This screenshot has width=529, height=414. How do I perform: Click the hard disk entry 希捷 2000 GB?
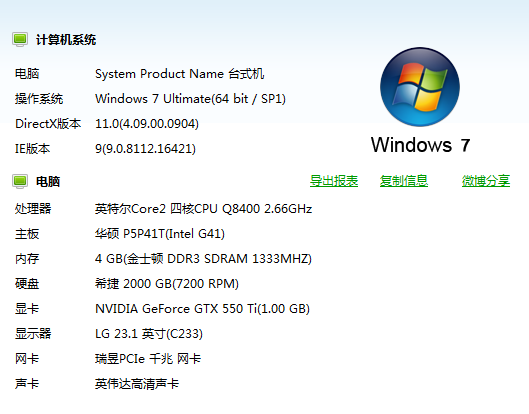(167, 284)
